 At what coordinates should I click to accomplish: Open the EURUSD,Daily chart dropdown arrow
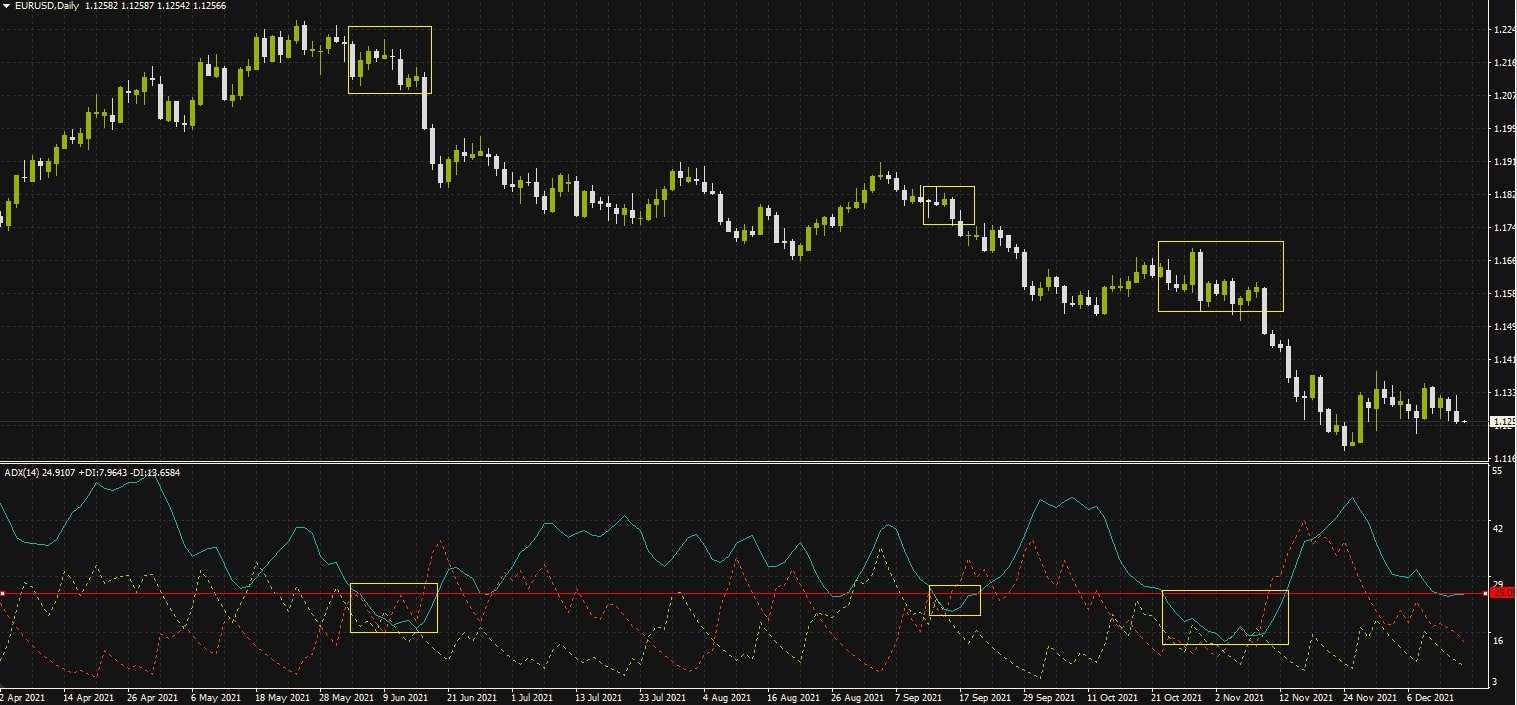(x=6, y=6)
